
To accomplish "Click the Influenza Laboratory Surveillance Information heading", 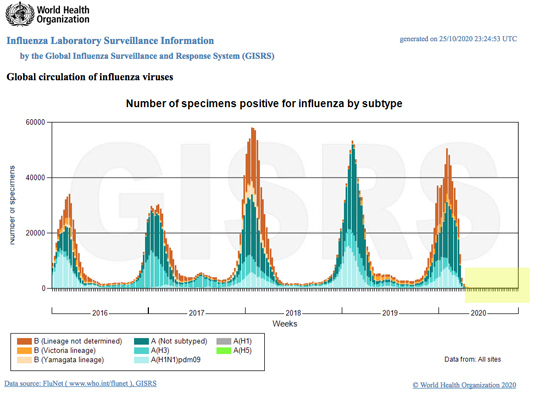I will click(x=110, y=41).
